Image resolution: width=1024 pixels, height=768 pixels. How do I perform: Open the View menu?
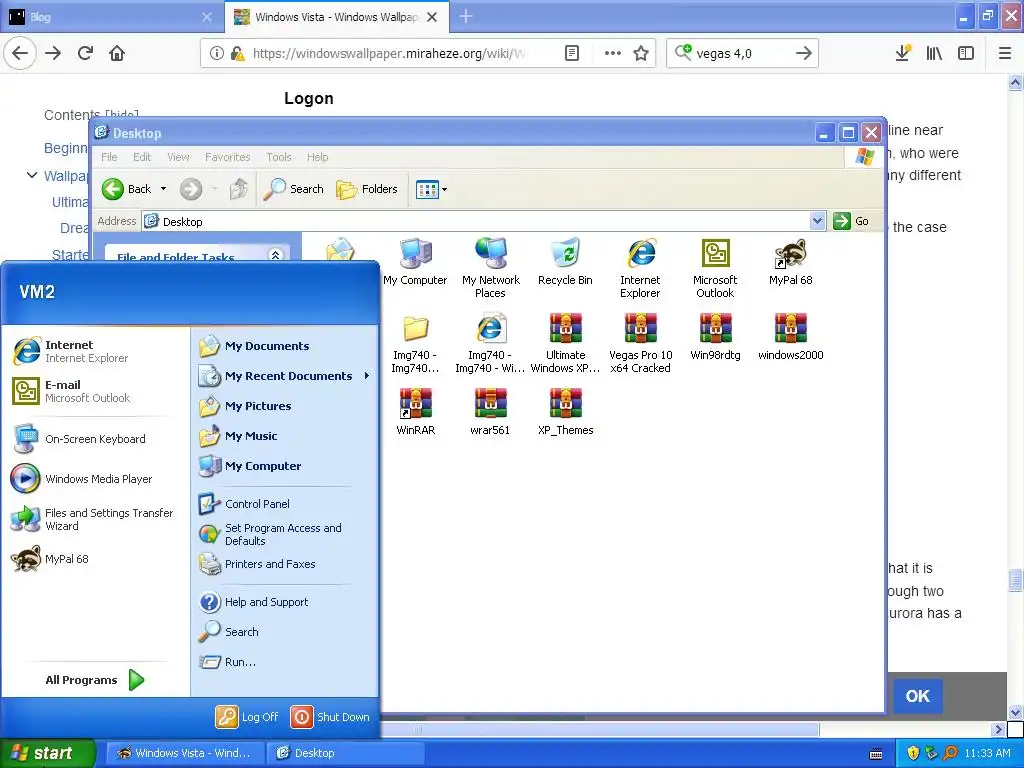[x=178, y=157]
